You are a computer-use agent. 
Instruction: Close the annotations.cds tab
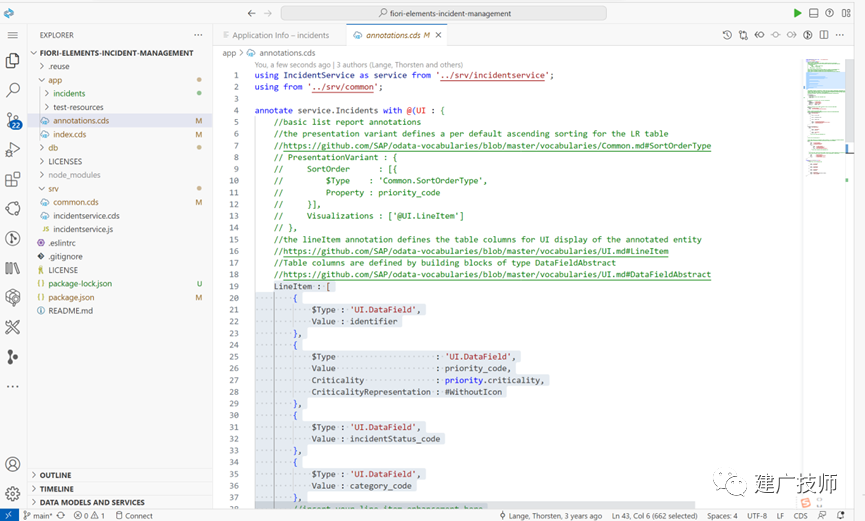point(439,35)
